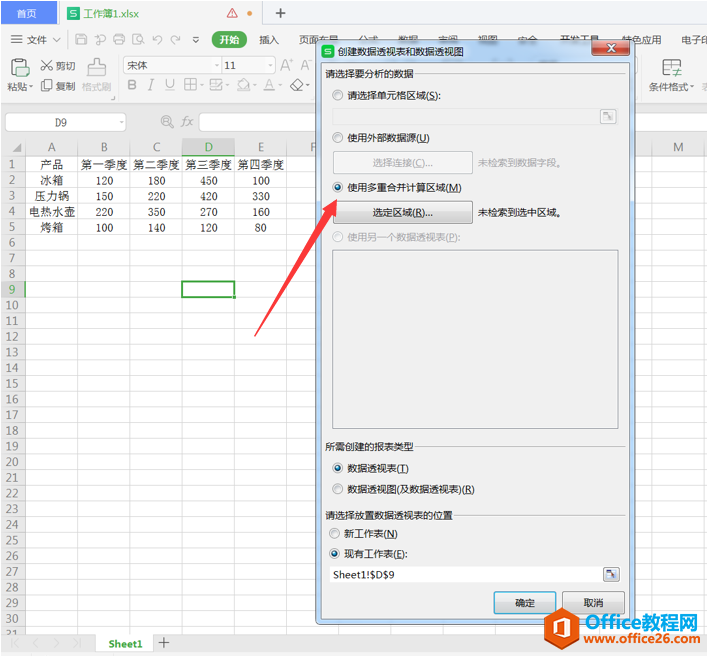Open the 文件 menu dropdown arrow
The height and width of the screenshot is (656, 707).
pyautogui.click(x=57, y=40)
